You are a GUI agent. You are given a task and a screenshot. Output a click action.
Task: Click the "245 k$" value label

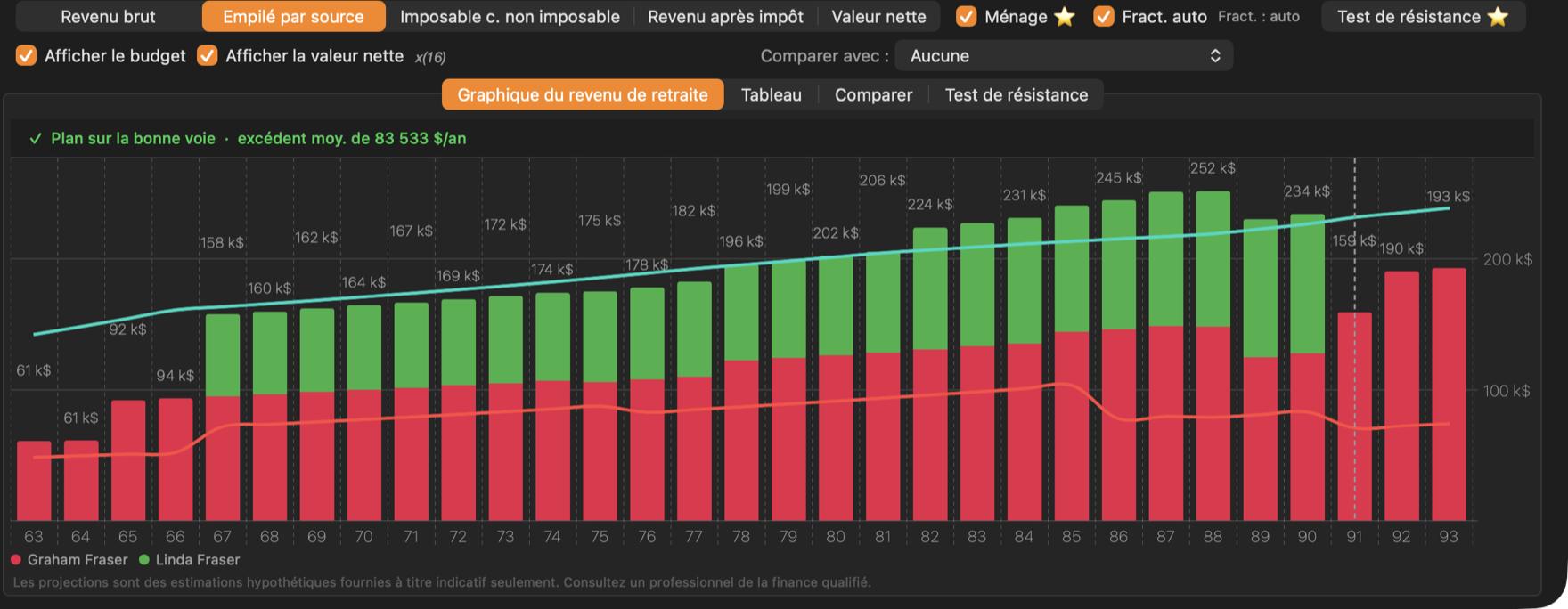point(1119,178)
